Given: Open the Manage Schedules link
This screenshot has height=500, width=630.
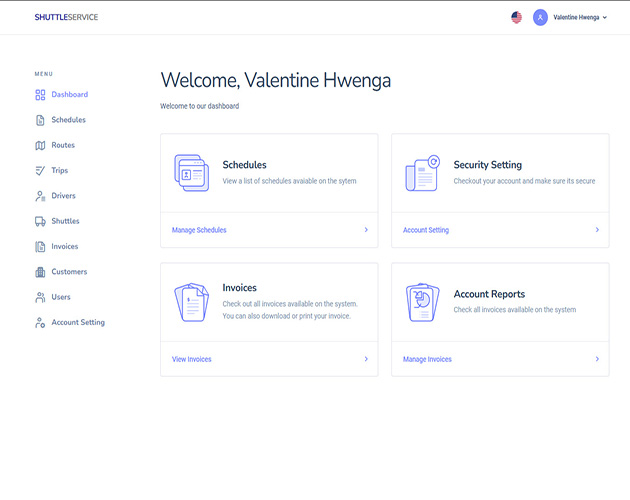Looking at the screenshot, I should [x=199, y=230].
